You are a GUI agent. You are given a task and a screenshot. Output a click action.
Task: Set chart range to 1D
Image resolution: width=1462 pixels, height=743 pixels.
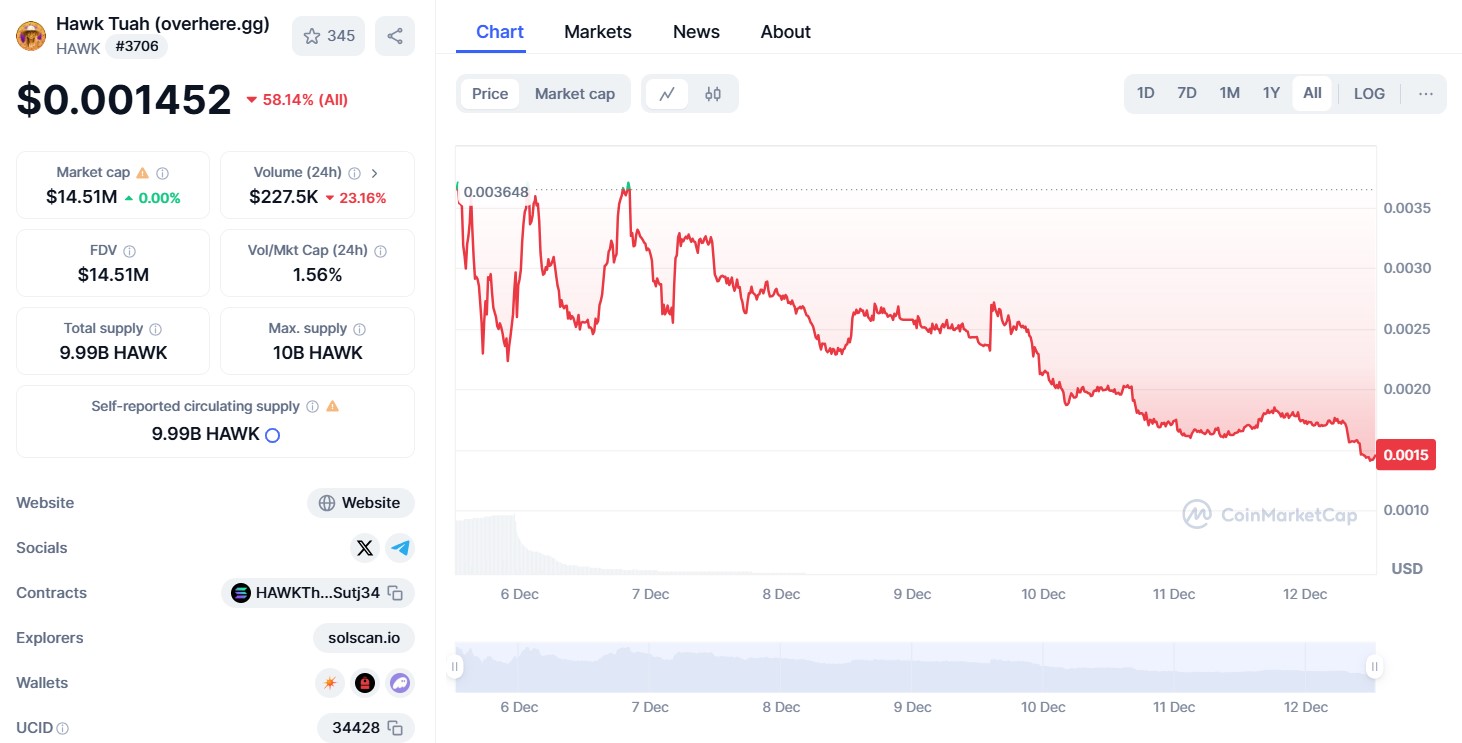click(1146, 93)
